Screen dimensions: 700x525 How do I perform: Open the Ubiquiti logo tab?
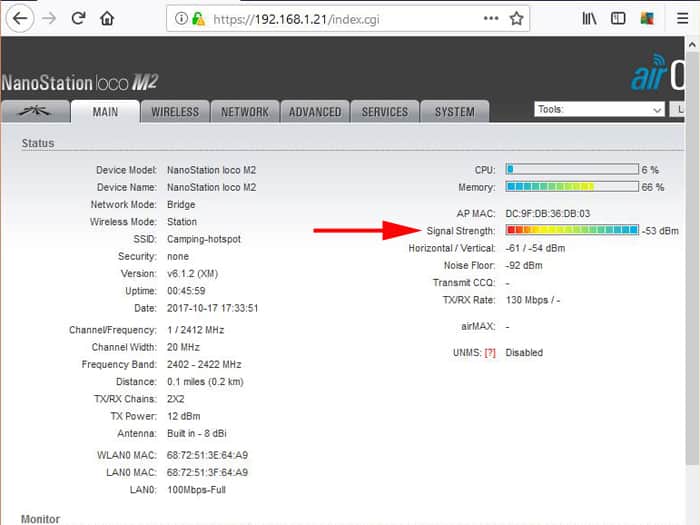36,111
